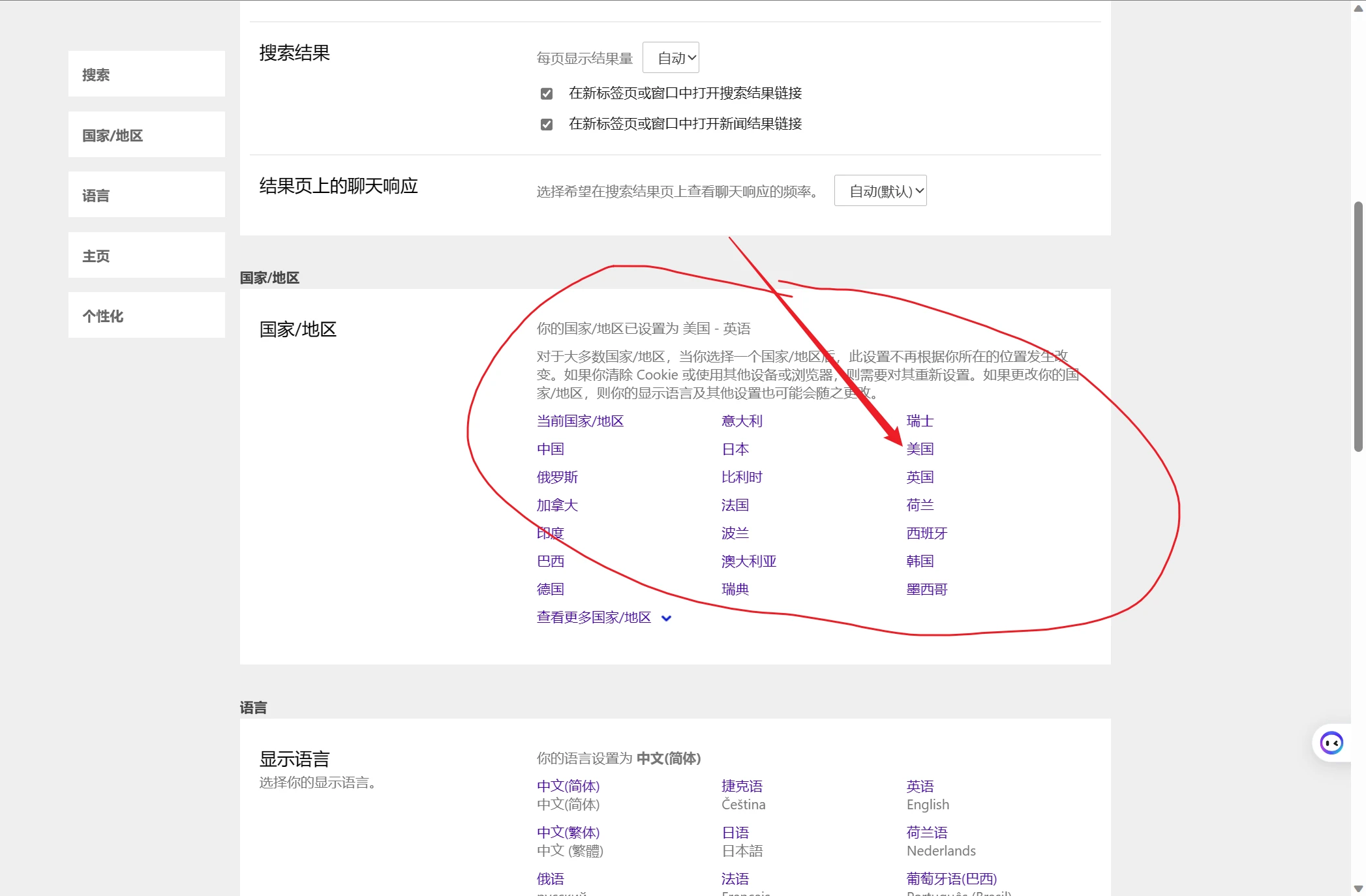1366x896 pixels.
Task: Choose 法国 from the country list
Action: click(735, 505)
